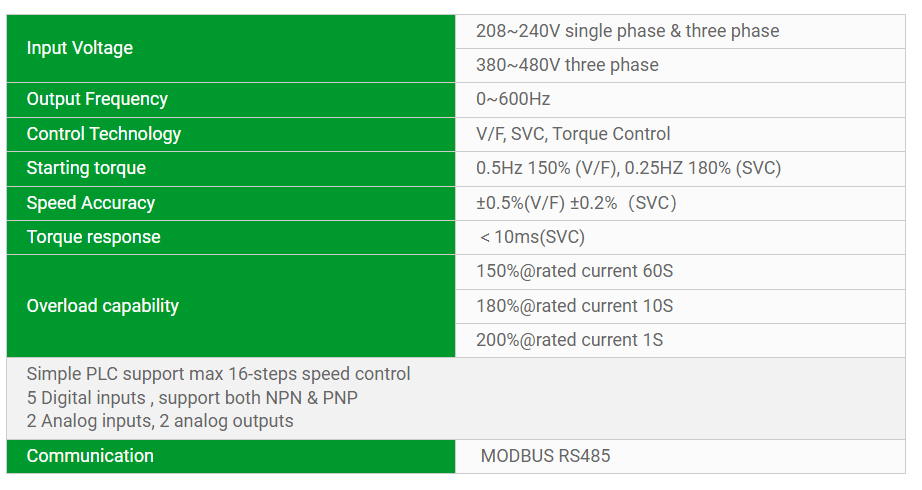The width and height of the screenshot is (922, 490).
Task: Click the V/F, SVC, Torque Control cell
Action: [x=573, y=134]
